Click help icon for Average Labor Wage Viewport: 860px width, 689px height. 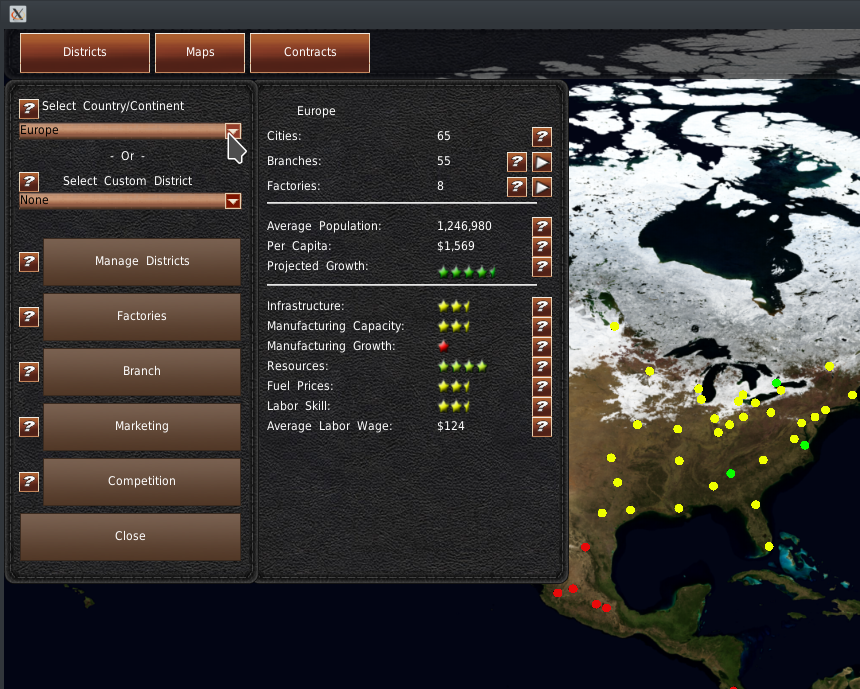coord(542,426)
